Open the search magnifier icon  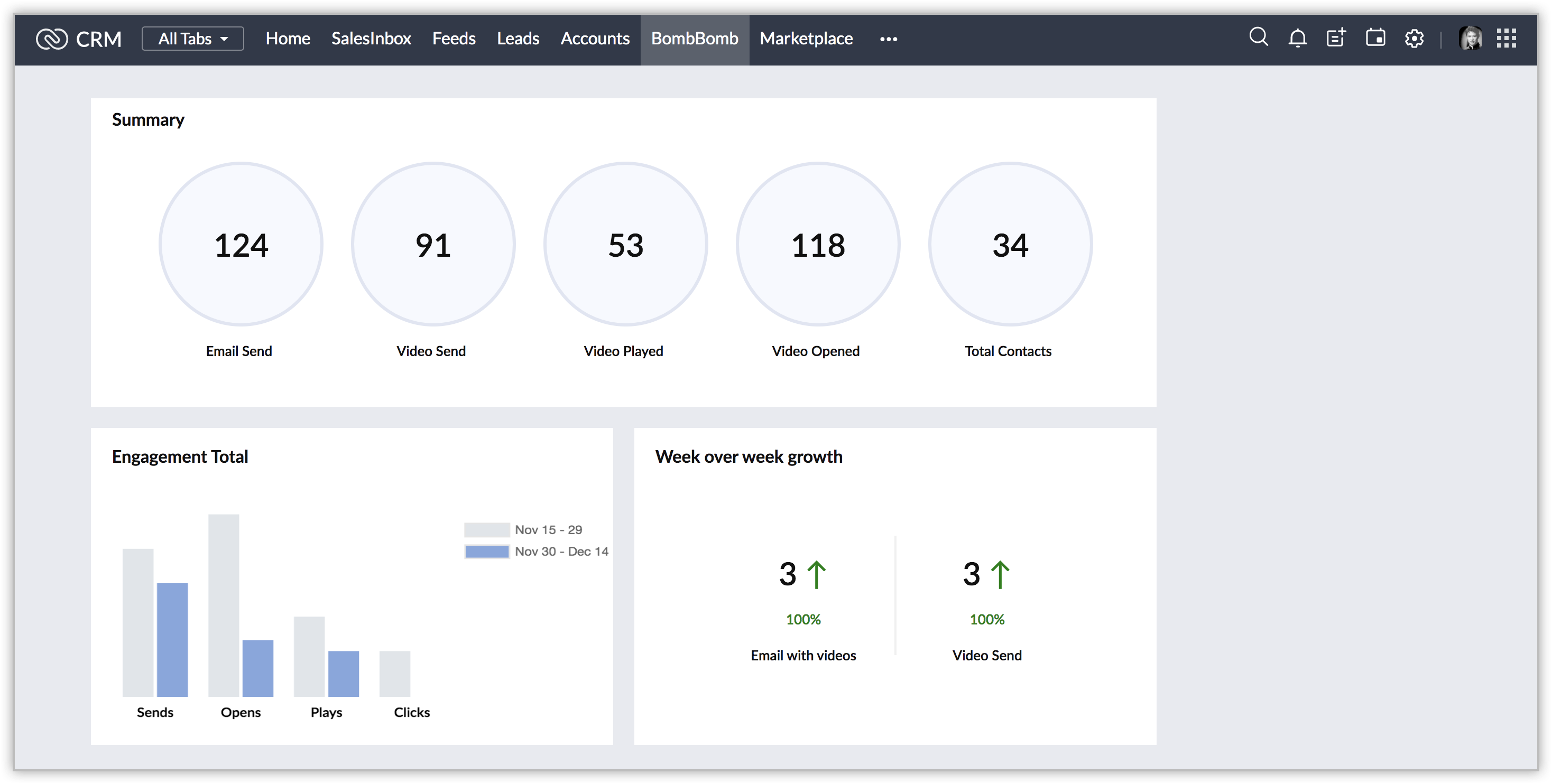[x=1258, y=38]
